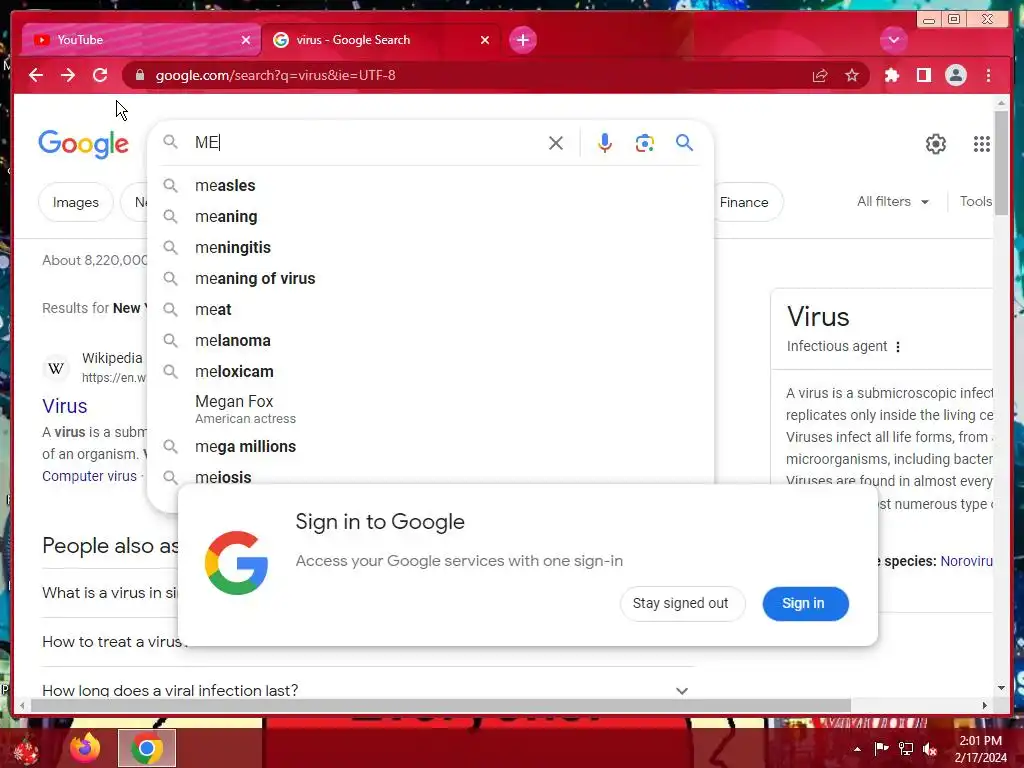Choose the meloxicam suggestion
Image resolution: width=1024 pixels, height=768 pixels.
(x=431, y=372)
